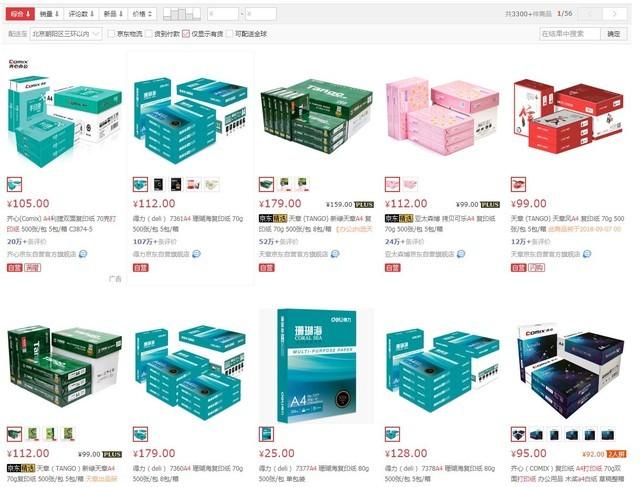This screenshot has height=487, width=640.
Task: Enable the 京东物流 checkbox
Action: click(x=111, y=34)
